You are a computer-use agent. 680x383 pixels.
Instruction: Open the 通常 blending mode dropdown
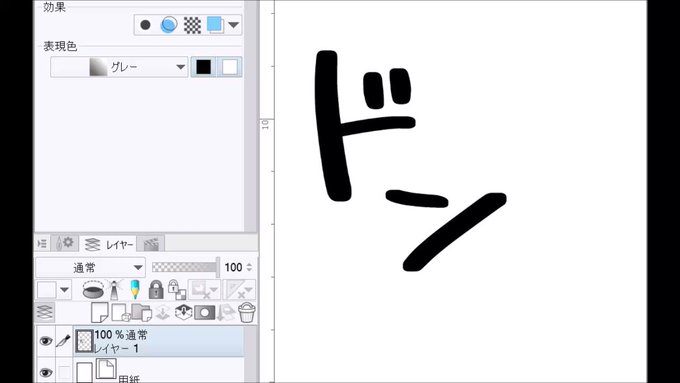(90, 268)
